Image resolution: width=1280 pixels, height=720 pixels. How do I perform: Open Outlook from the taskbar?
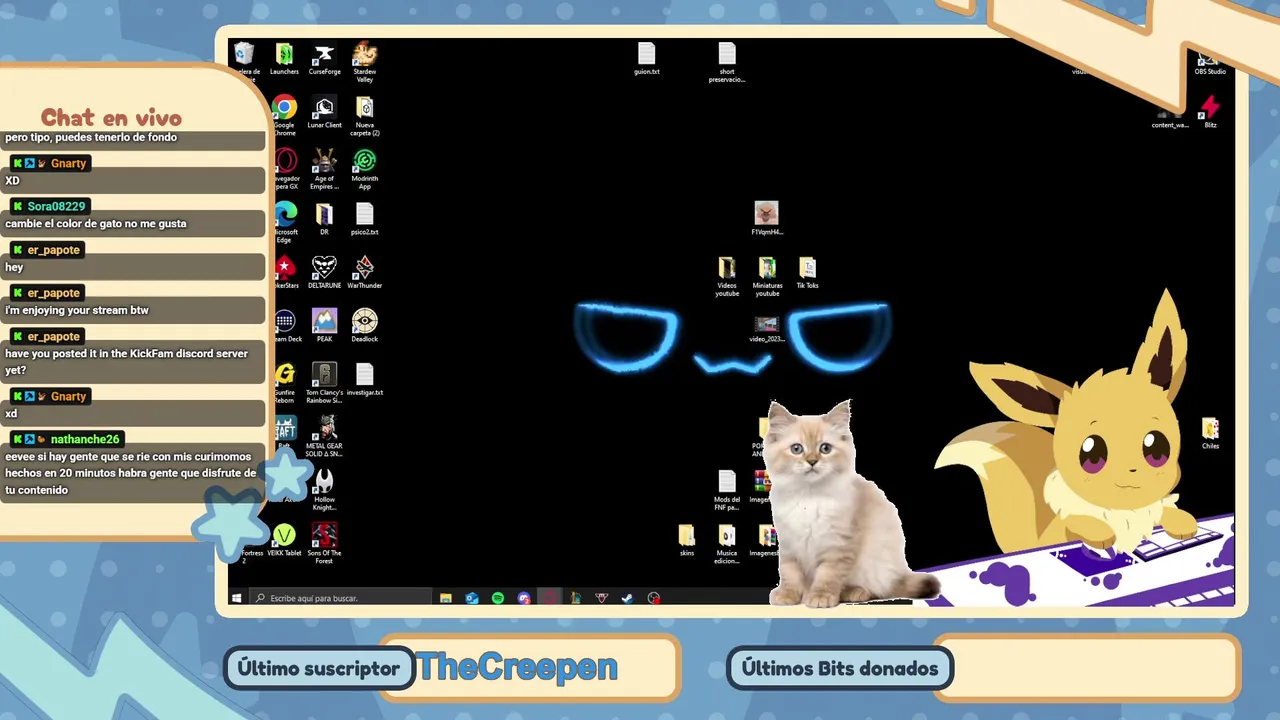click(472, 598)
